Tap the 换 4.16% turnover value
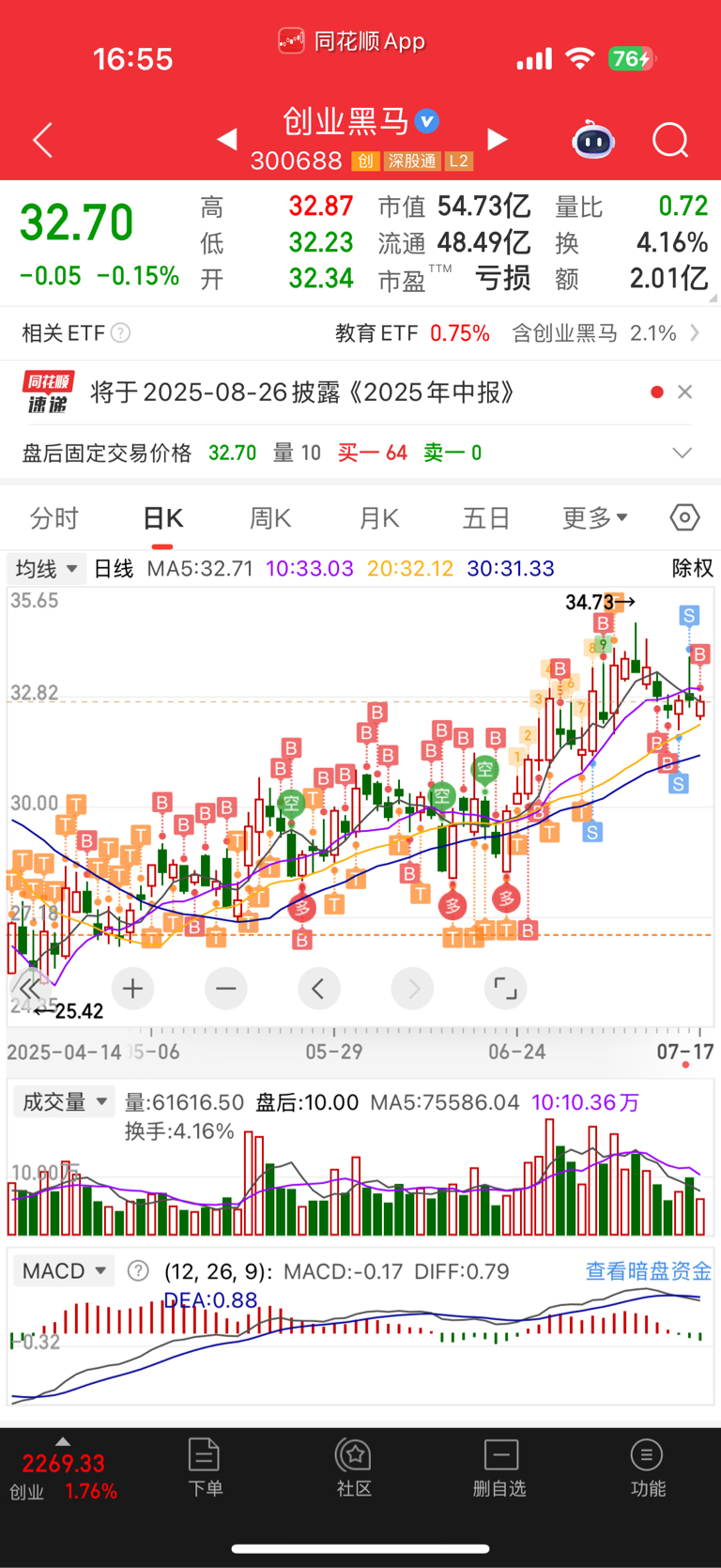721x1568 pixels. tap(631, 243)
